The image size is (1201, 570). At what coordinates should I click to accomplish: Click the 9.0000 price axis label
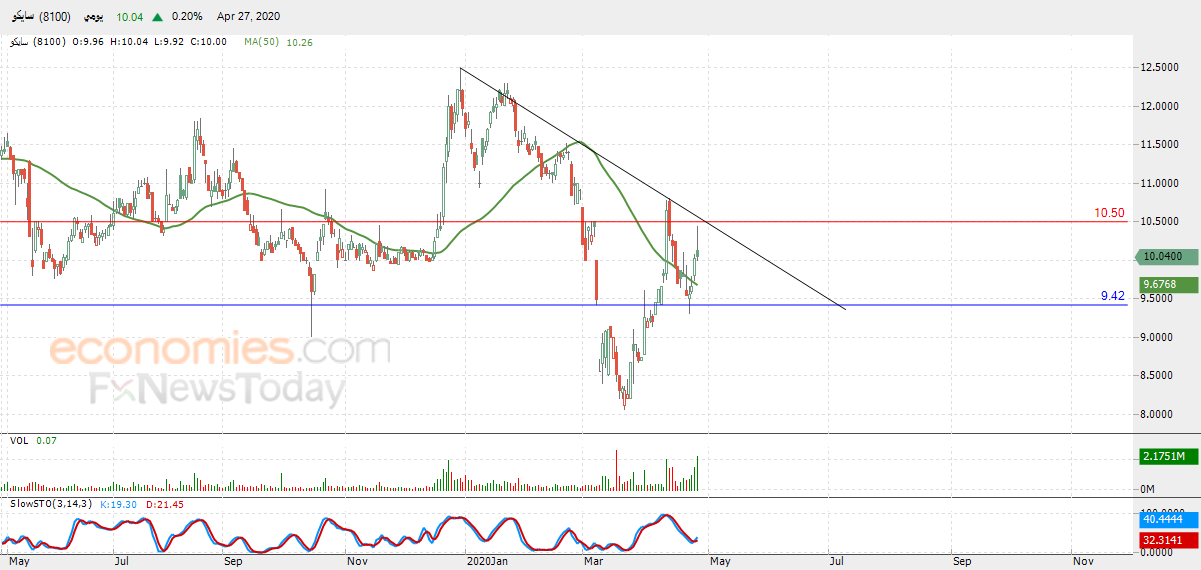click(x=1158, y=337)
